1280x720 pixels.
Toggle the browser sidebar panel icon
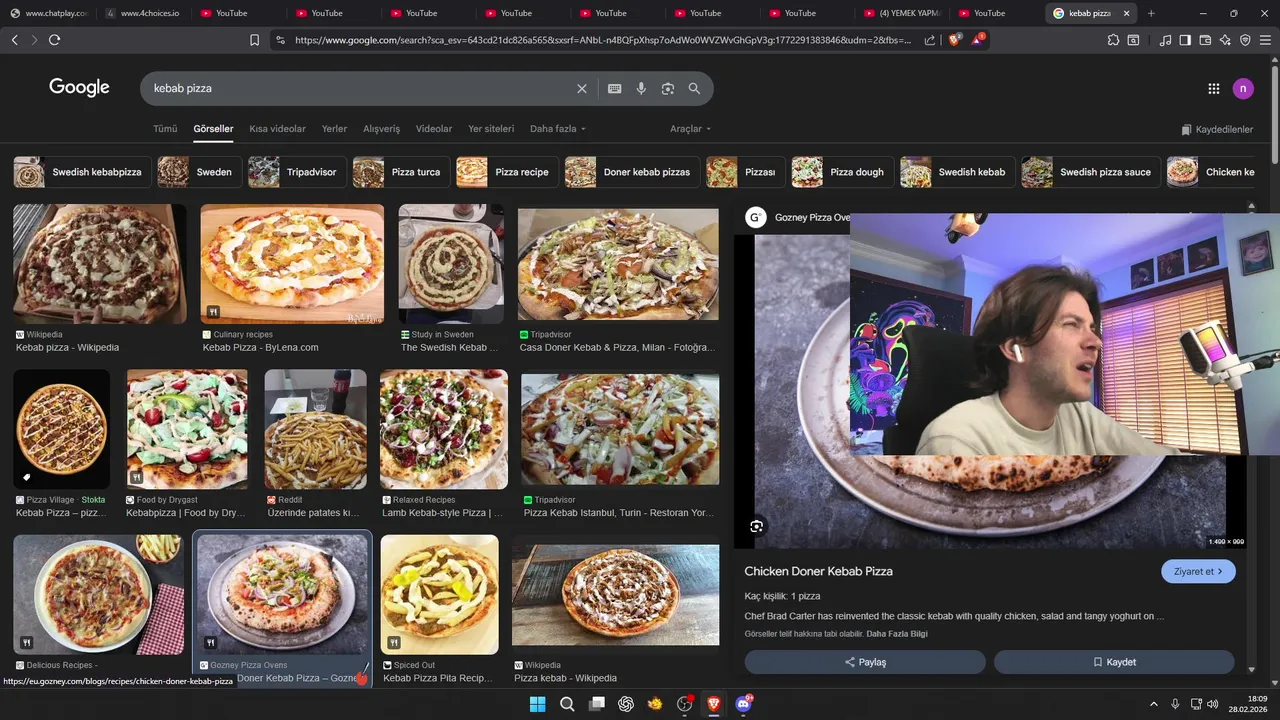coord(1185,40)
